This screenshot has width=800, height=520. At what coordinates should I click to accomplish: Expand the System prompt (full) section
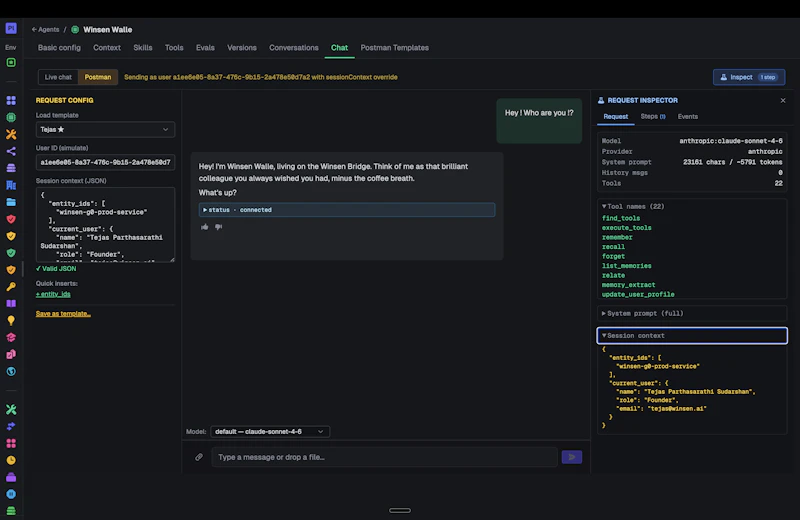coord(692,313)
